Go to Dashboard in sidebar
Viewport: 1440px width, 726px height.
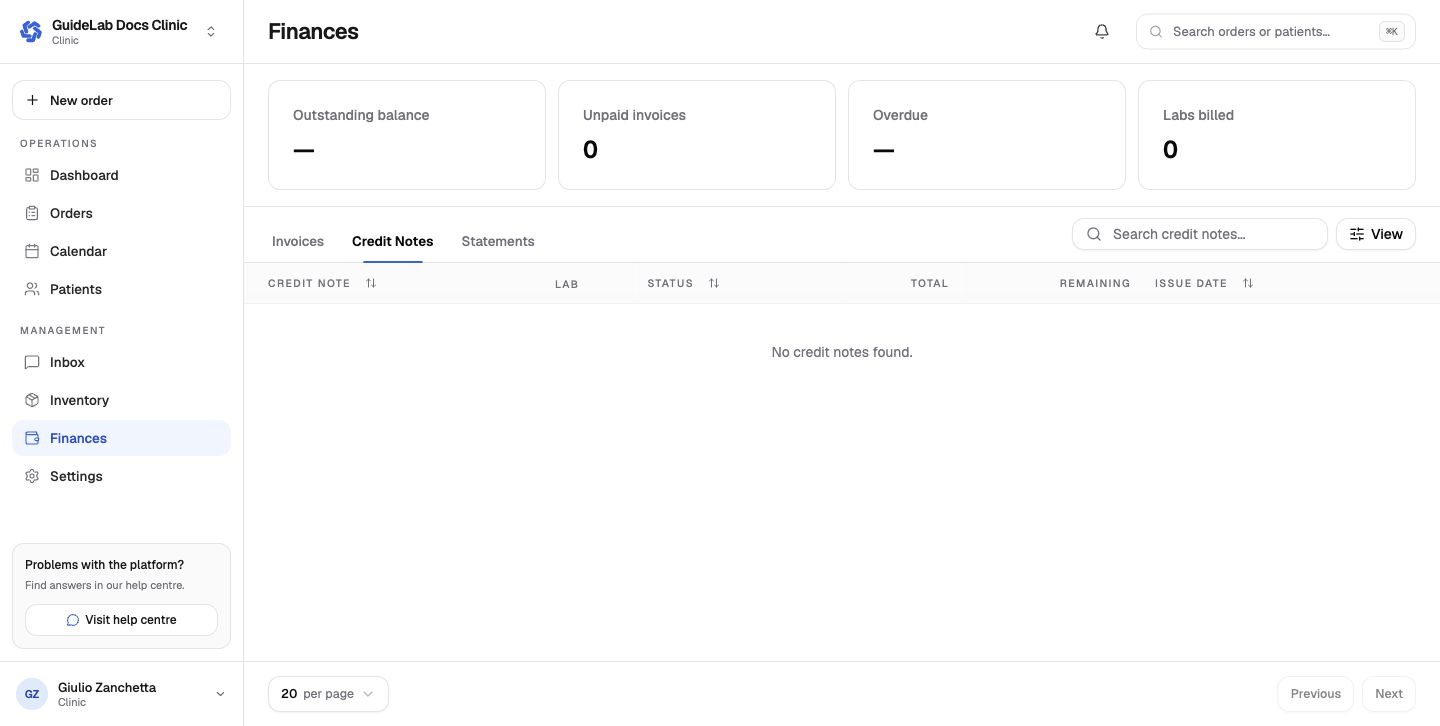pos(121,175)
